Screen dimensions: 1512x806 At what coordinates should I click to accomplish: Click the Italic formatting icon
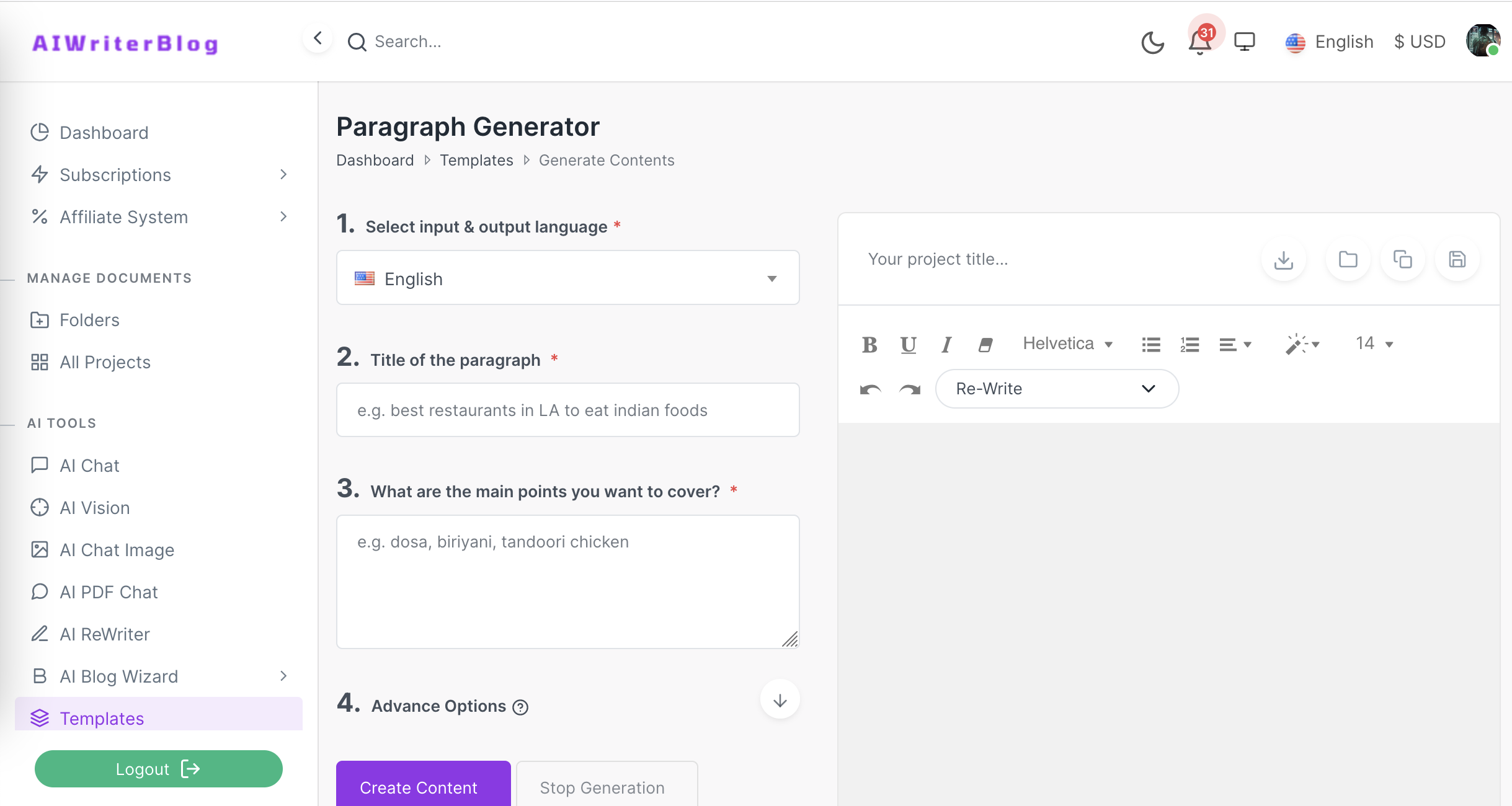point(945,343)
